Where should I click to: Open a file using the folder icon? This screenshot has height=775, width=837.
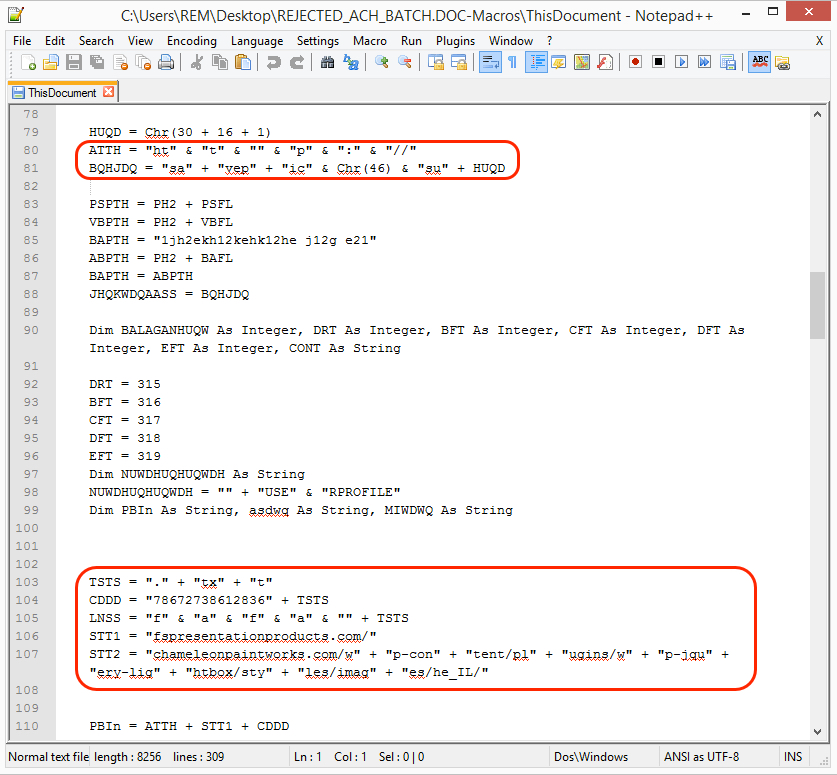[x=51, y=62]
